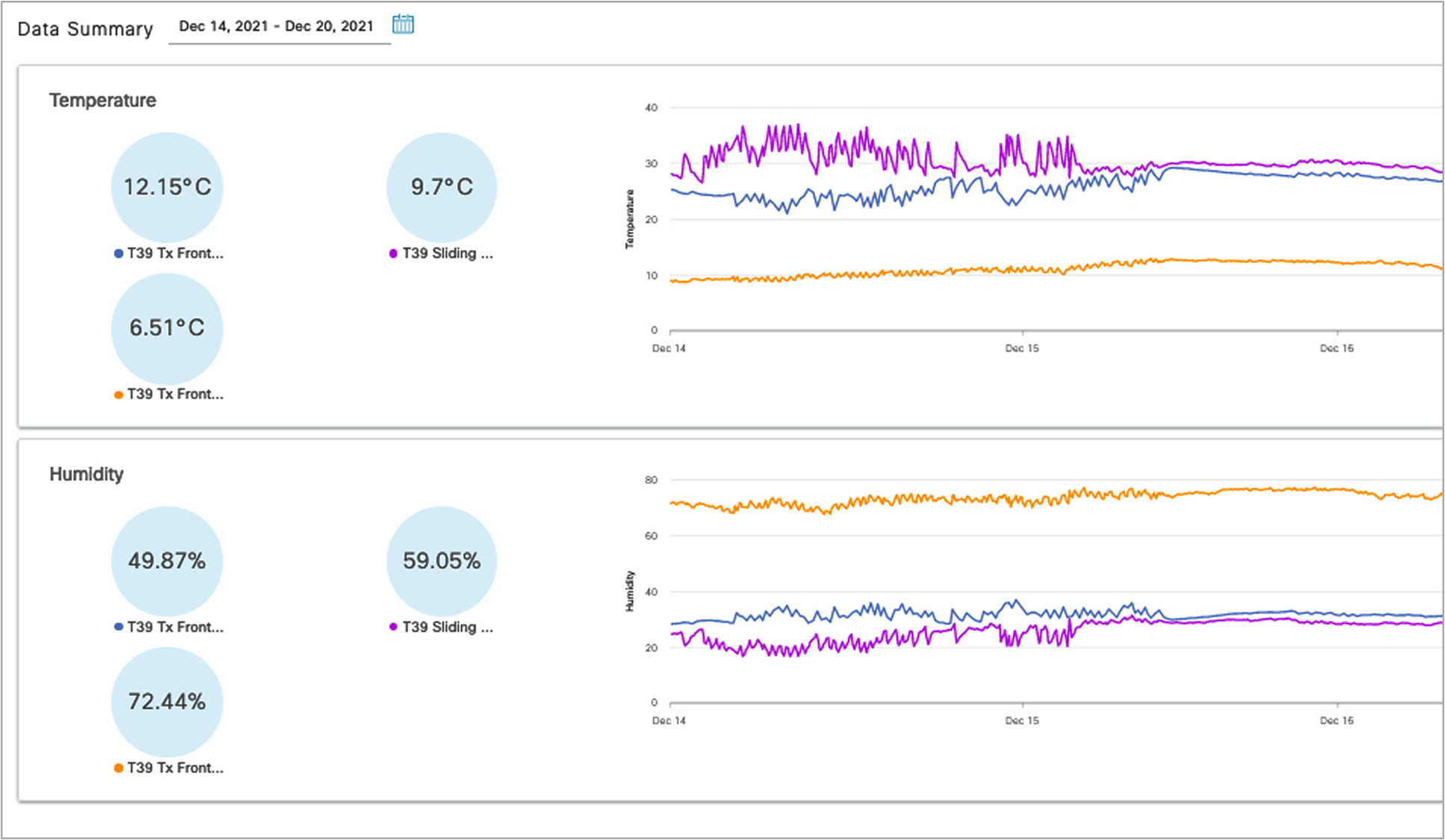This screenshot has width=1445, height=840.
Task: Click the 72.44% humidity circle
Action: pyautogui.click(x=167, y=703)
